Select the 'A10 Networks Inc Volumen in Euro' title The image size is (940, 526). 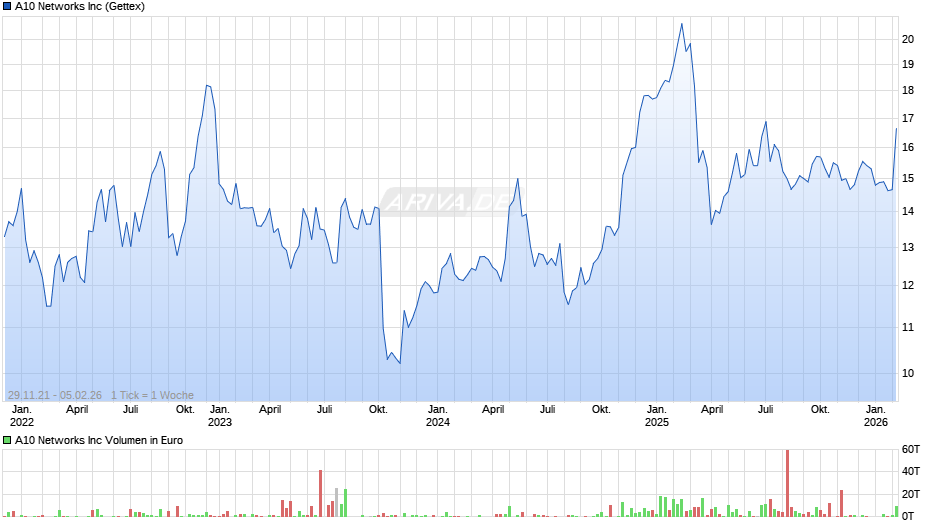99,440
